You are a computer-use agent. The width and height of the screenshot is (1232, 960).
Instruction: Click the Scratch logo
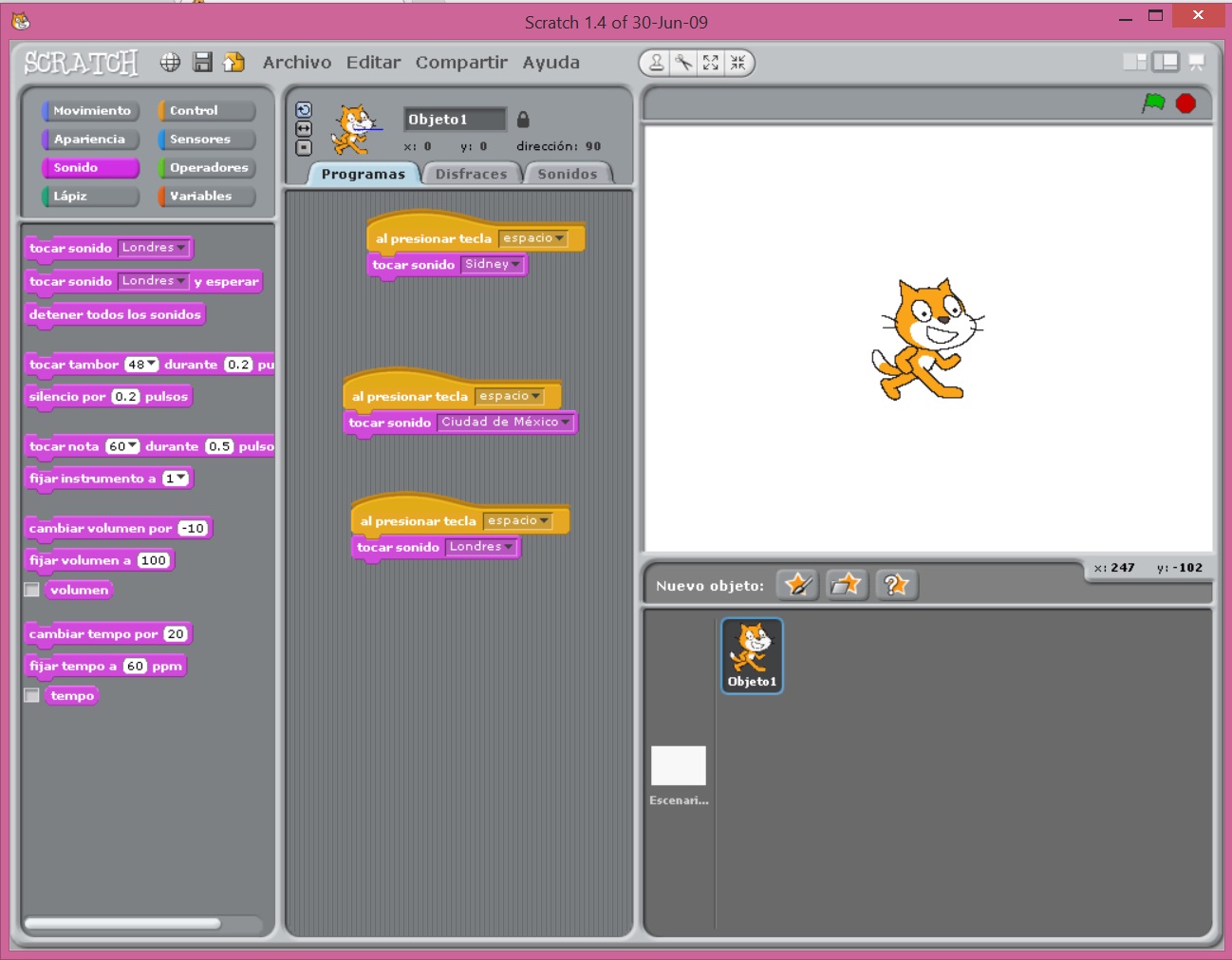click(82, 63)
